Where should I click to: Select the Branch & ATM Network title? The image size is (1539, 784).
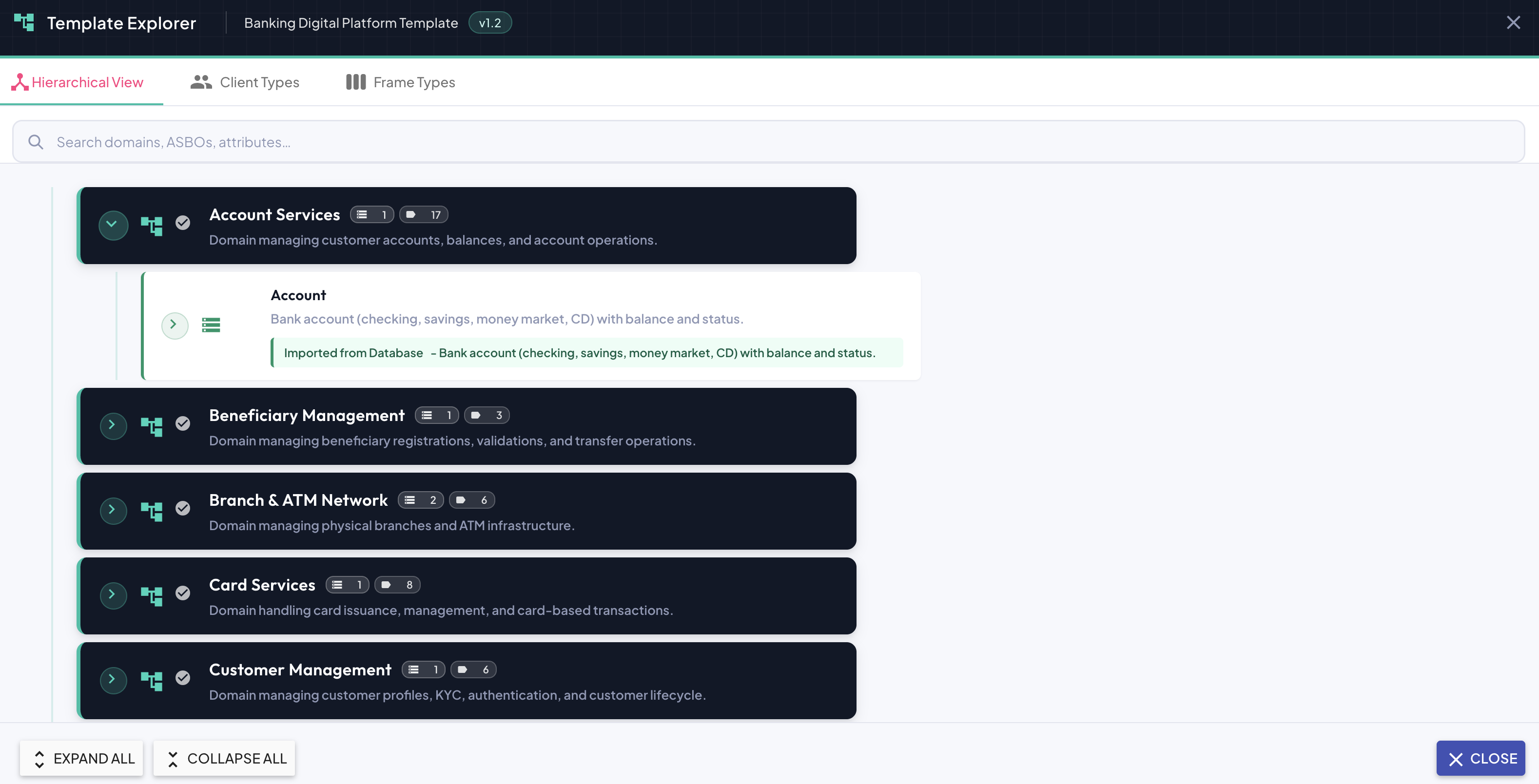[298, 500]
